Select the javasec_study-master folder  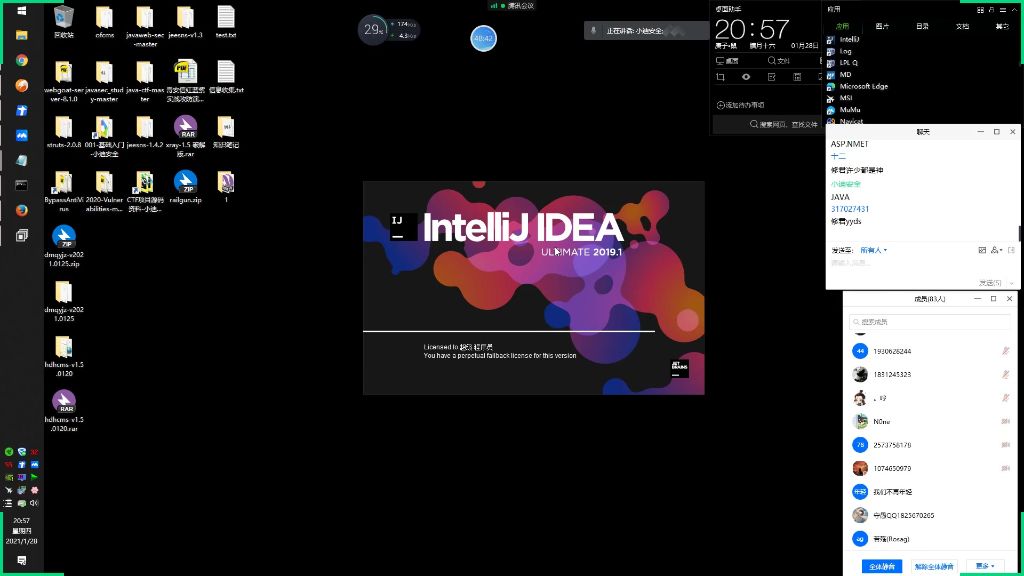click(x=104, y=81)
